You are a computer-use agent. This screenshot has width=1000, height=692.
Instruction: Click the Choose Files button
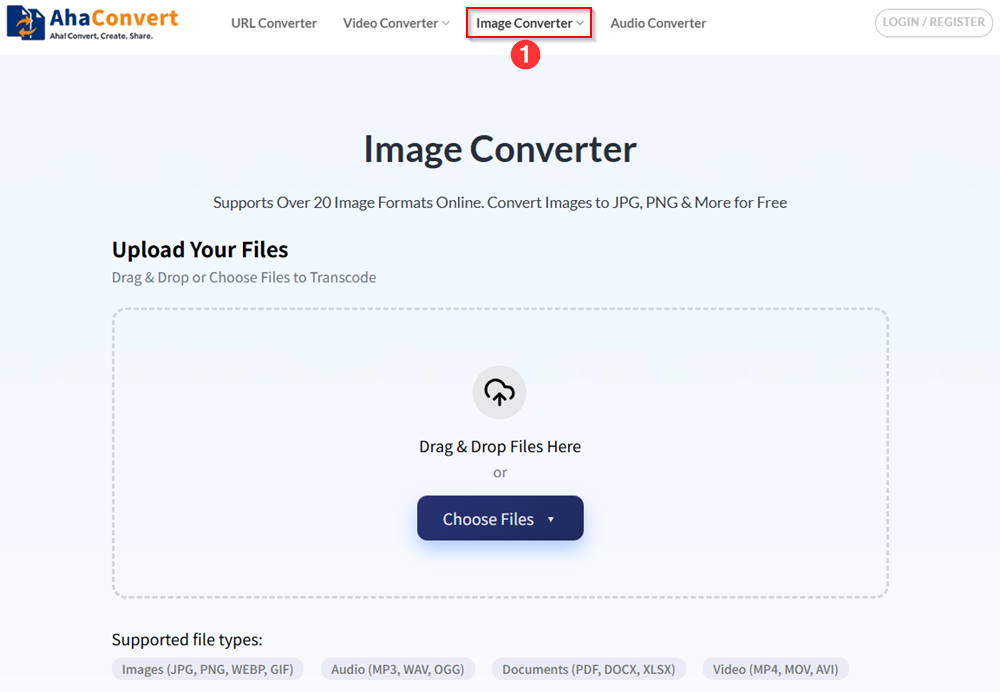tap(488, 519)
